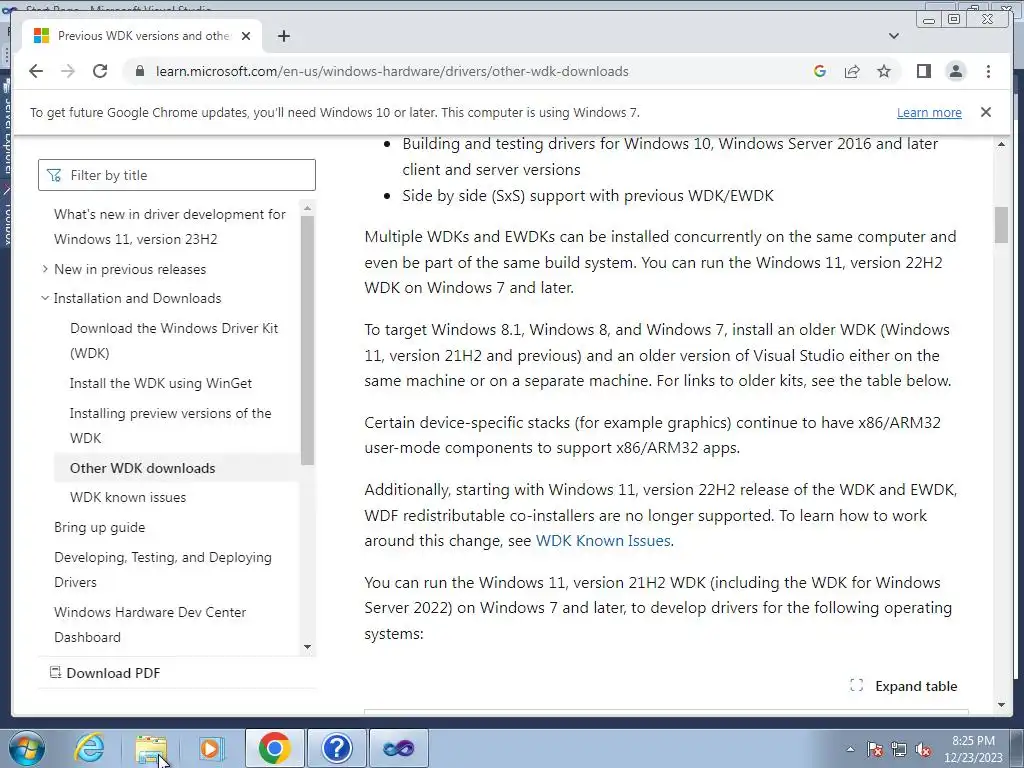Open the tab search dropdown arrow
Screen dimensions: 1024x768
tap(893, 36)
